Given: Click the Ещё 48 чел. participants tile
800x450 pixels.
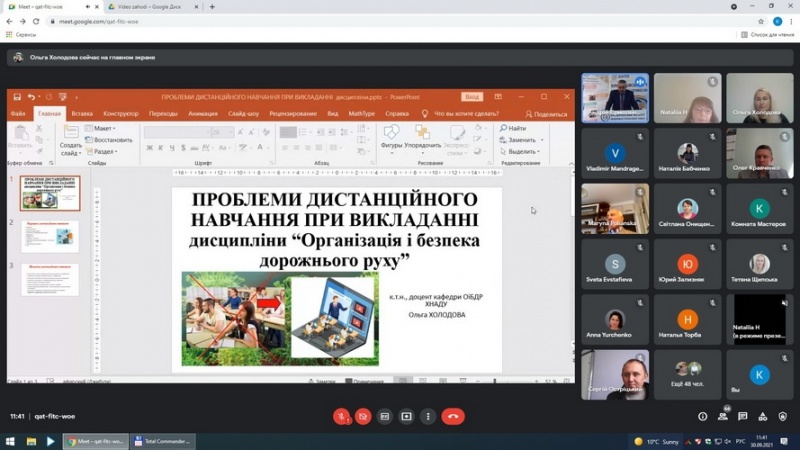Looking at the screenshot, I should [687, 374].
